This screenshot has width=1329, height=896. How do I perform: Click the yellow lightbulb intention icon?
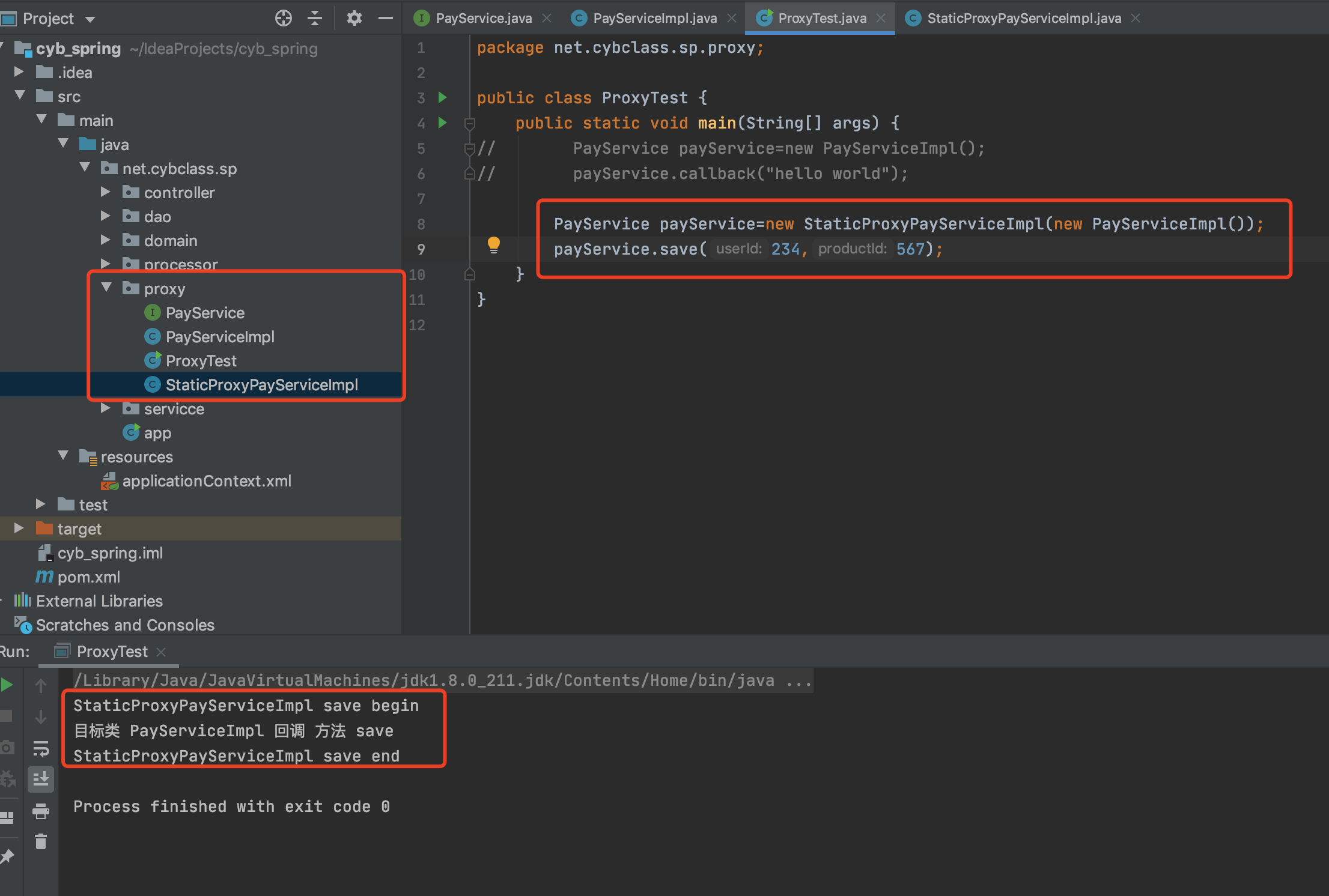click(493, 244)
